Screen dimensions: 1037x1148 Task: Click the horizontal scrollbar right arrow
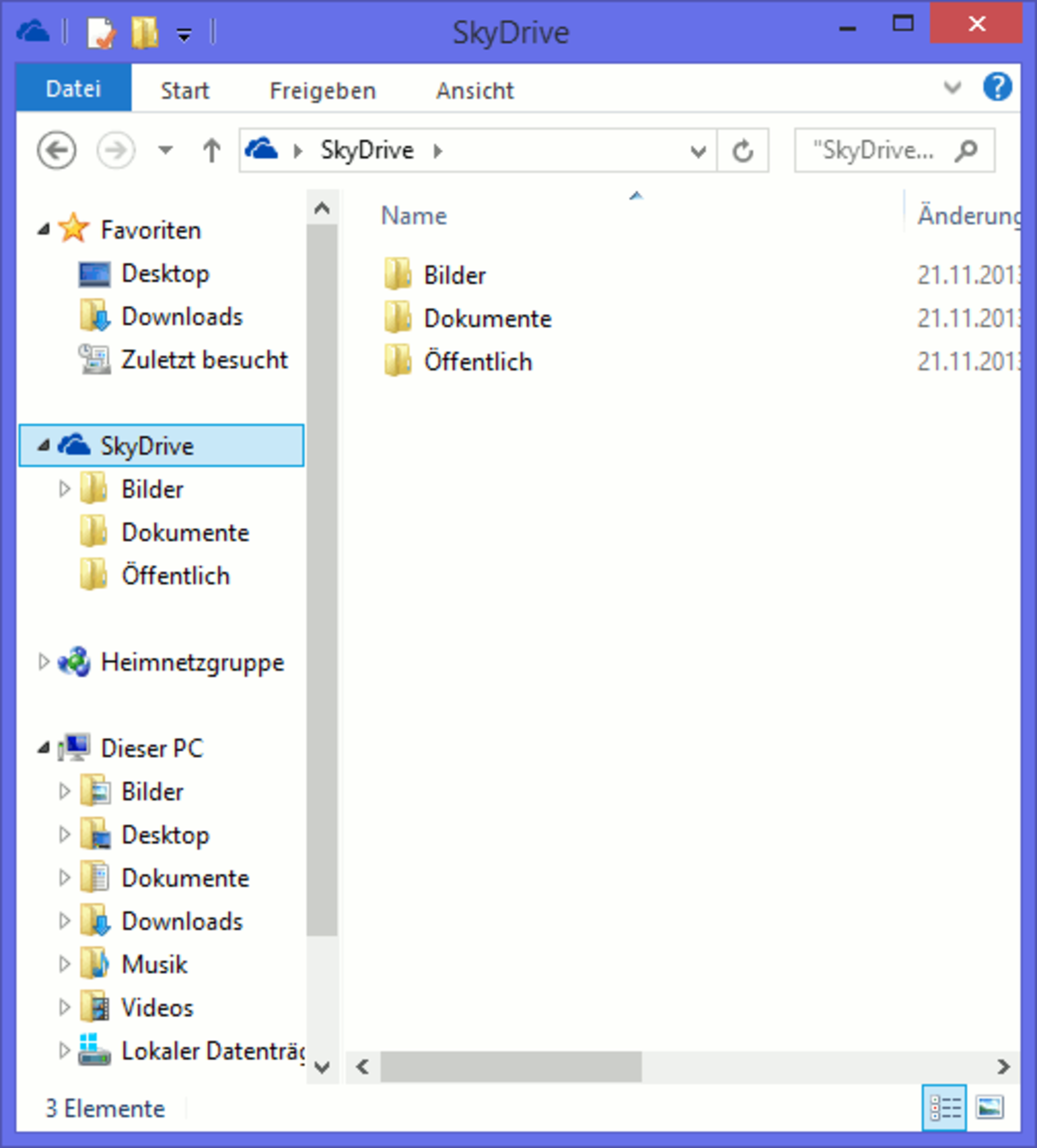[x=1004, y=1066]
